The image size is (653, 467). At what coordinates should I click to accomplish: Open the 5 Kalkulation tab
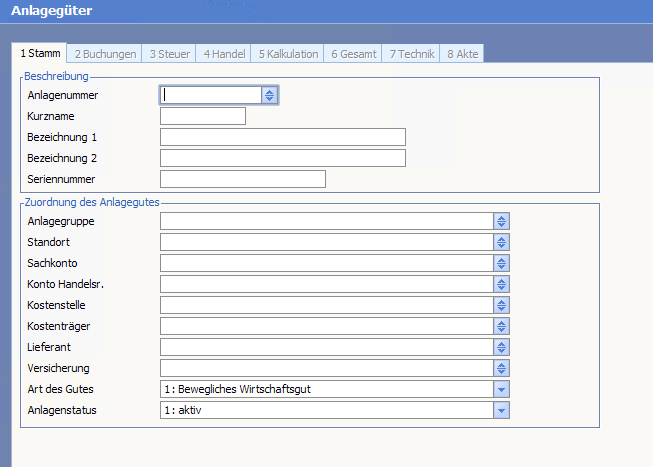pos(288,54)
